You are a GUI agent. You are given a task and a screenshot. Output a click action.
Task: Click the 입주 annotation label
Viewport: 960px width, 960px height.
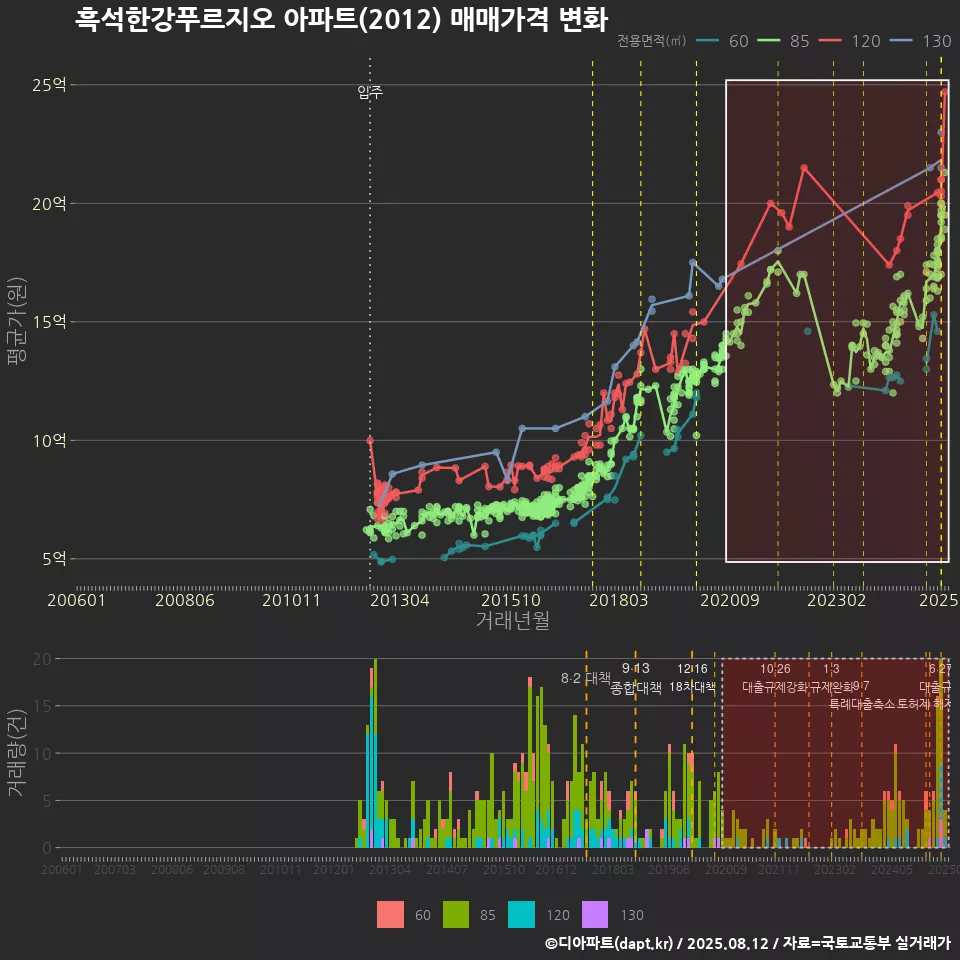370,92
